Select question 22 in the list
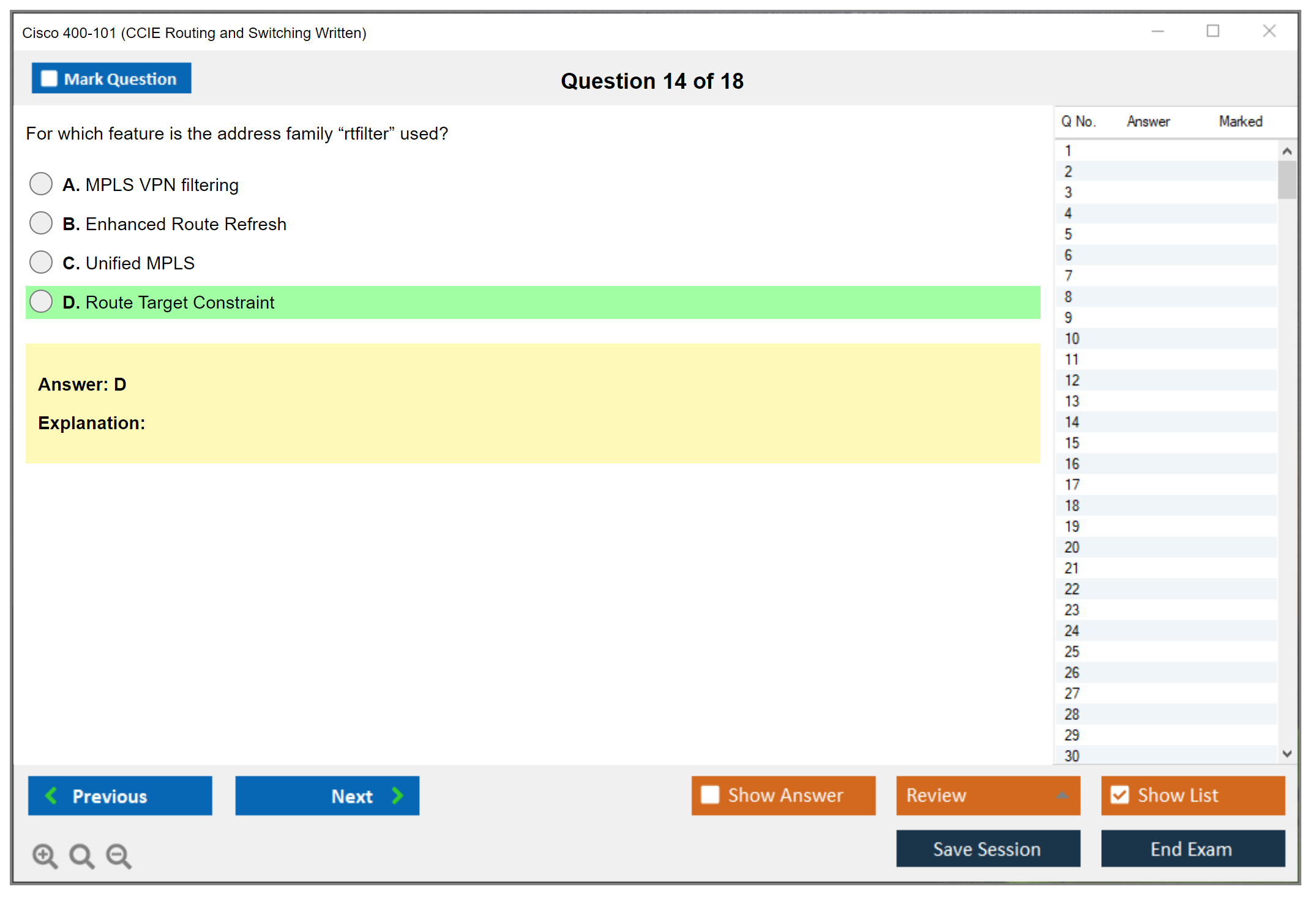The height and width of the screenshot is (900, 1316). tap(1072, 589)
